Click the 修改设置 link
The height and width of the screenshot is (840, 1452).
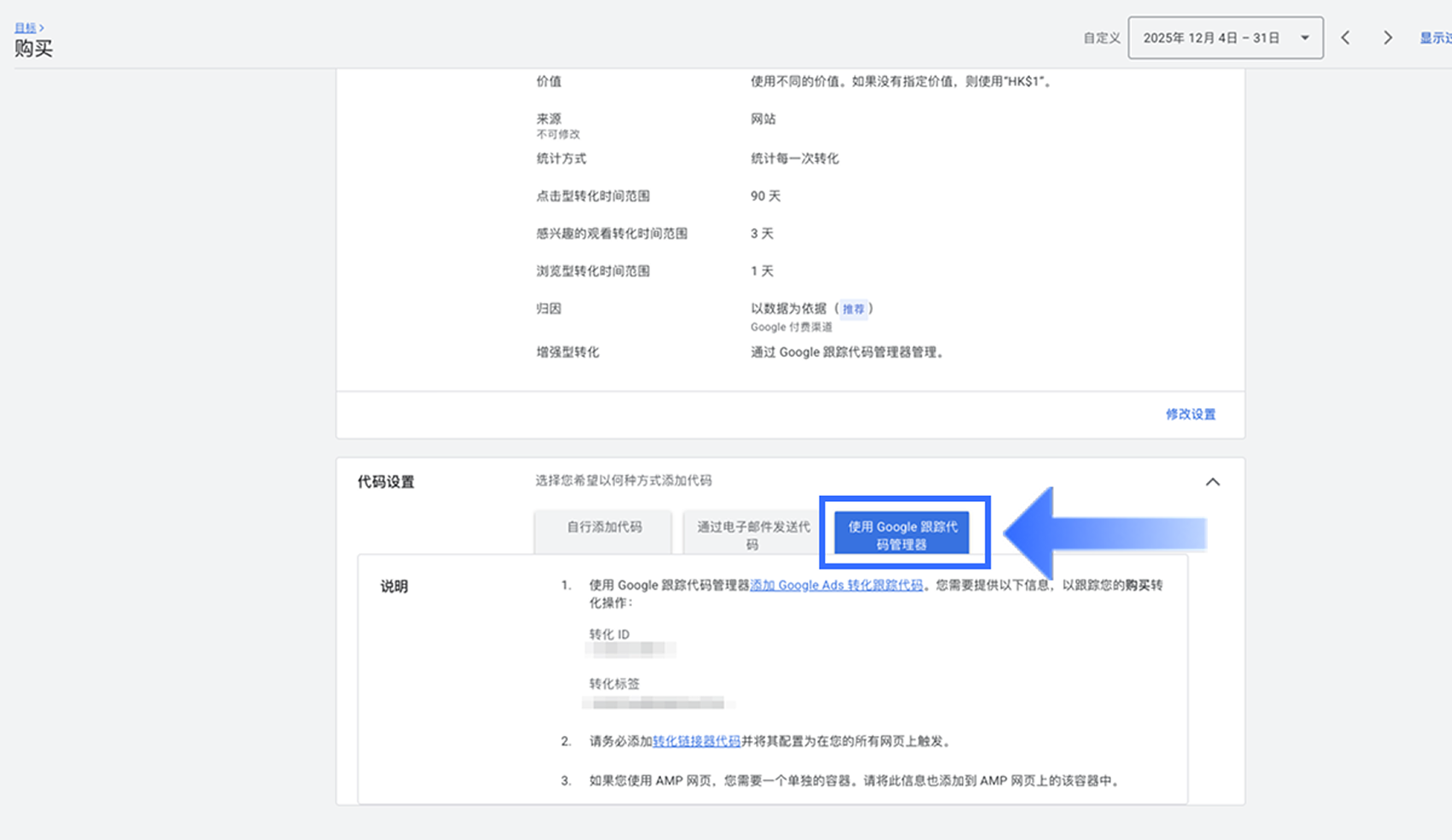pyautogui.click(x=1190, y=414)
